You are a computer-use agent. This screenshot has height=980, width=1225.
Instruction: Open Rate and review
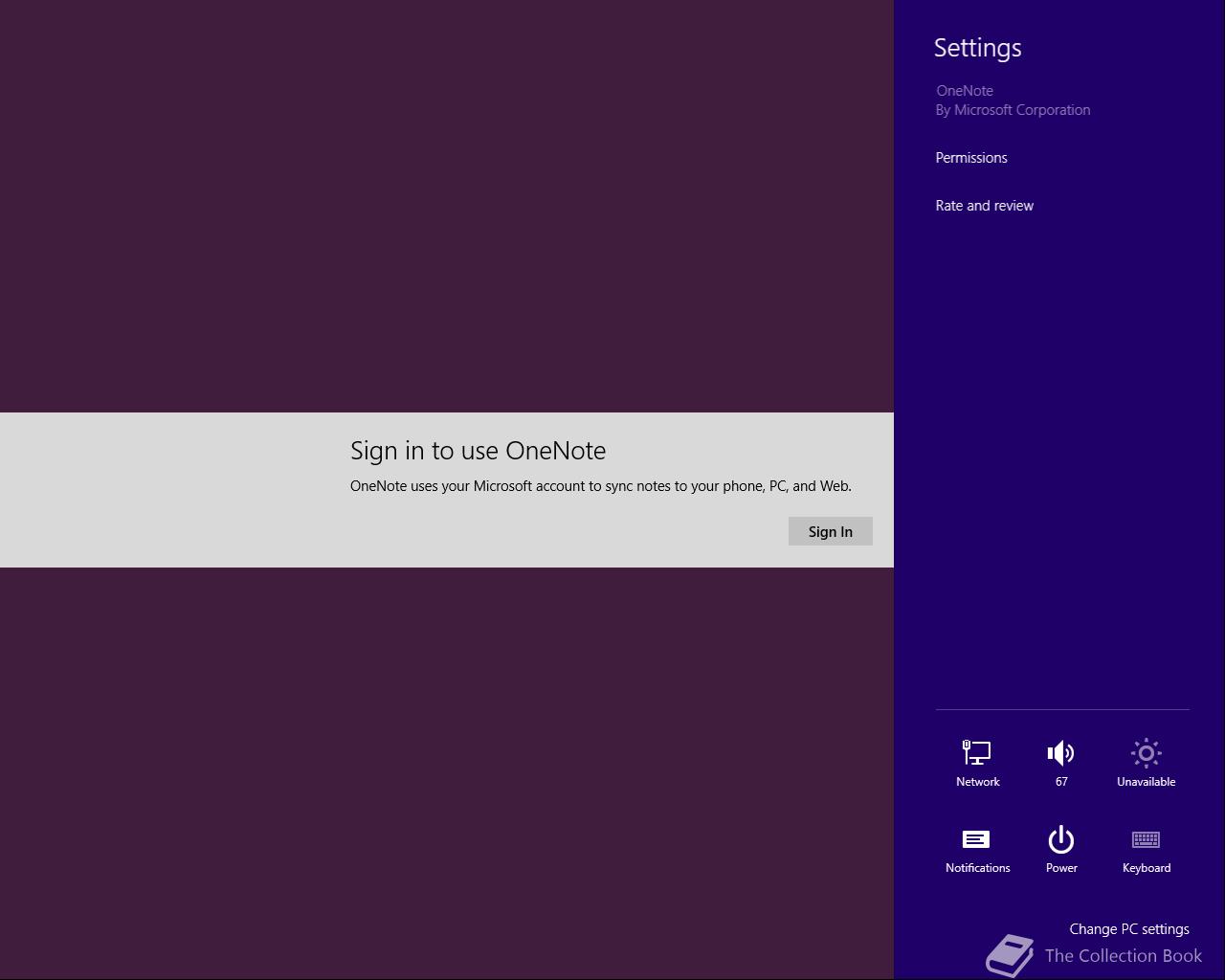tap(984, 205)
